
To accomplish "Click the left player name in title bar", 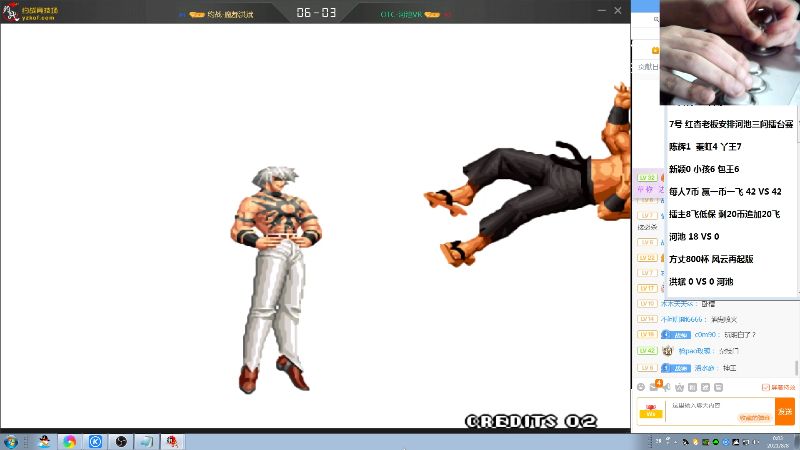I will click(230, 14).
